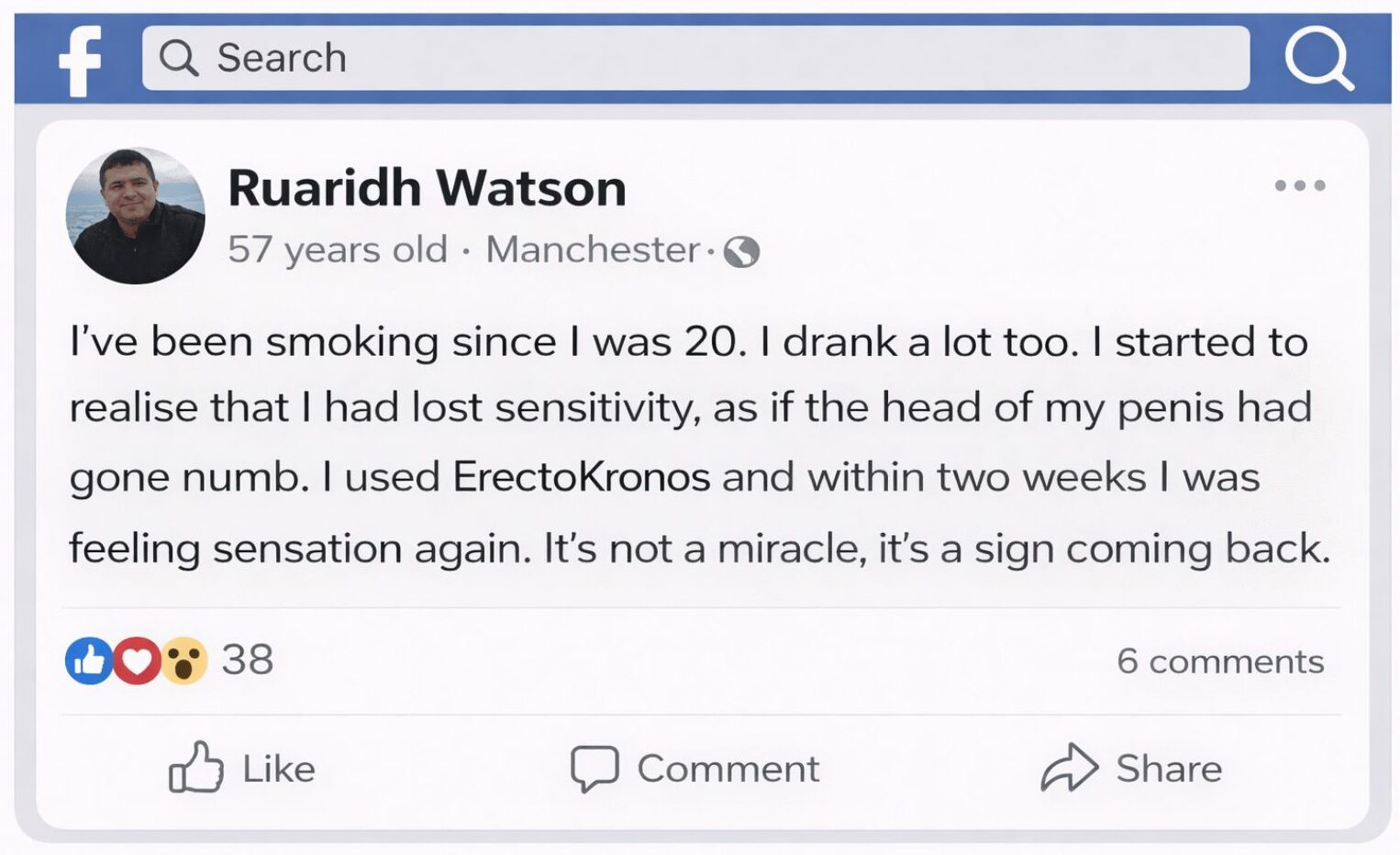
Task: Click the post's first line about smoking
Action: (688, 342)
